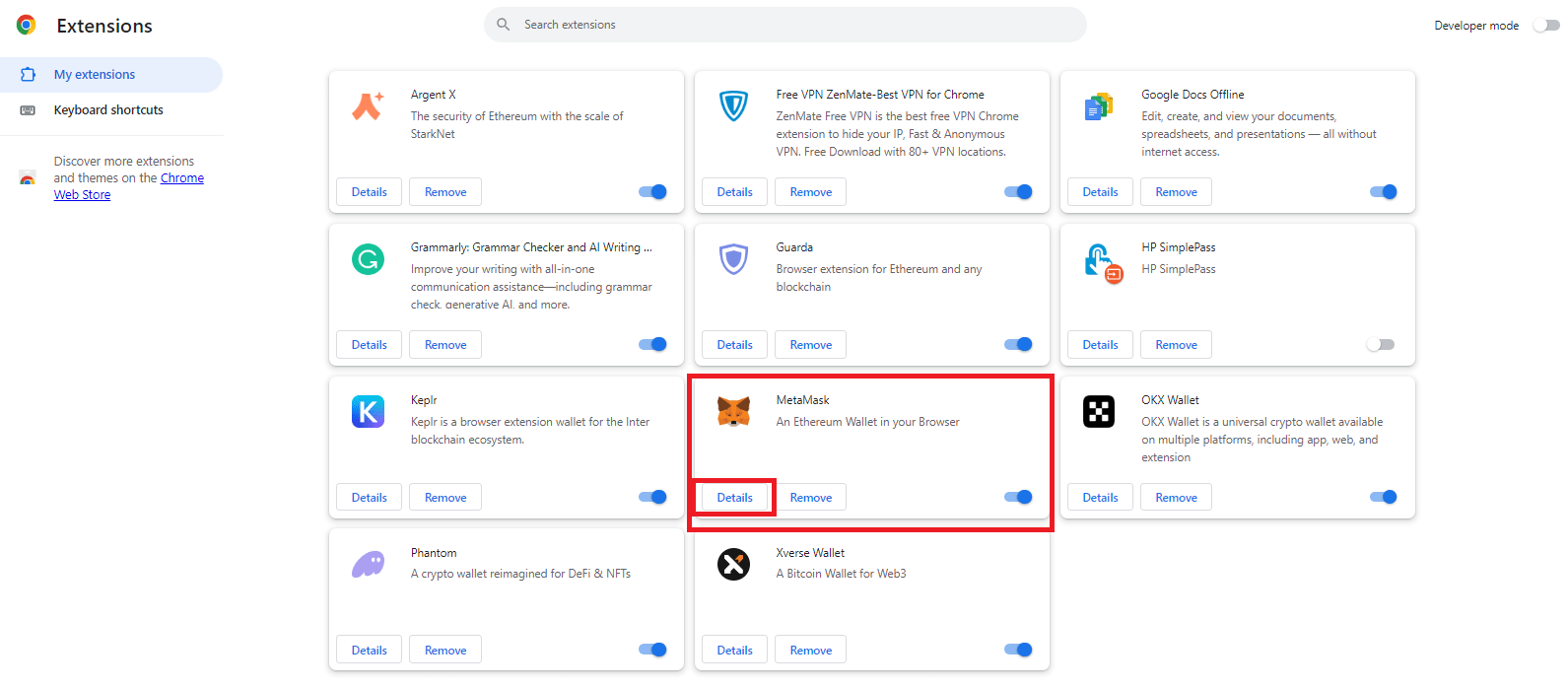Select My extensions in sidebar

(111, 75)
